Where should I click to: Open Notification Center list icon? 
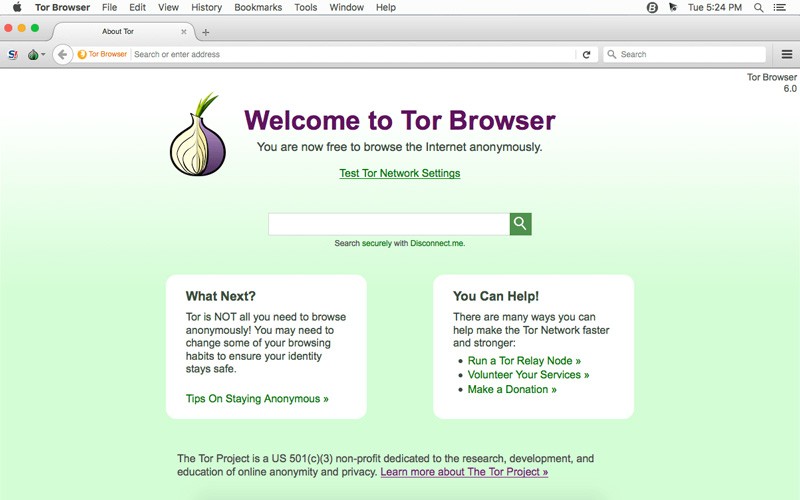780,7
